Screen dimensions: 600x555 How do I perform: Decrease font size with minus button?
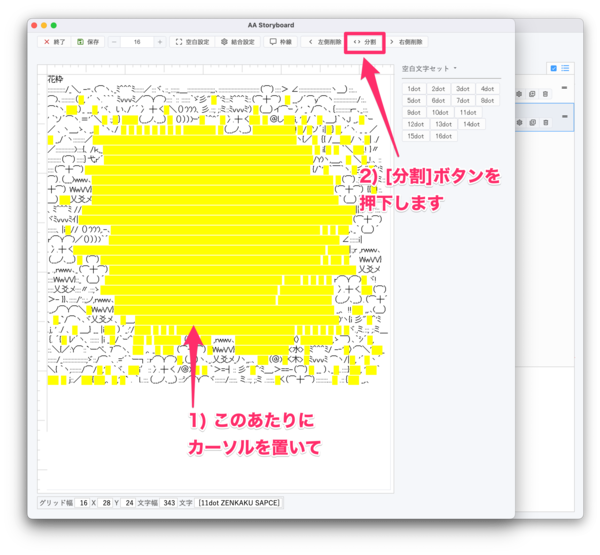tap(115, 42)
